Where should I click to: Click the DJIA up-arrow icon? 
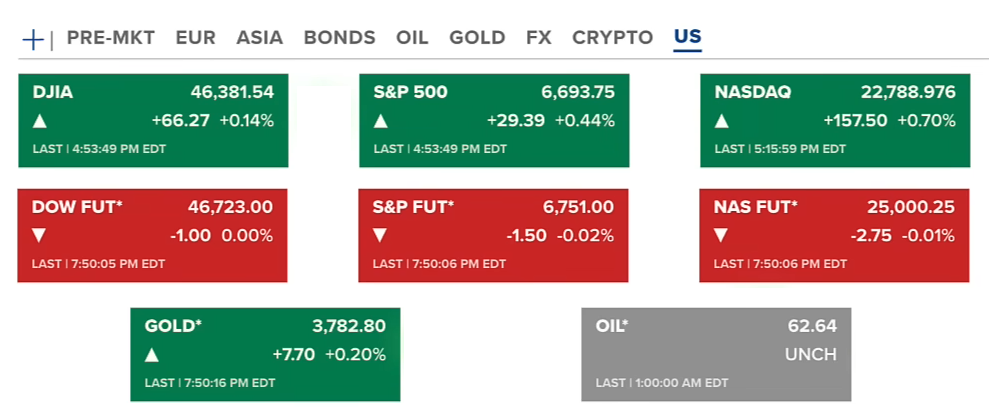pyautogui.click(x=40, y=122)
